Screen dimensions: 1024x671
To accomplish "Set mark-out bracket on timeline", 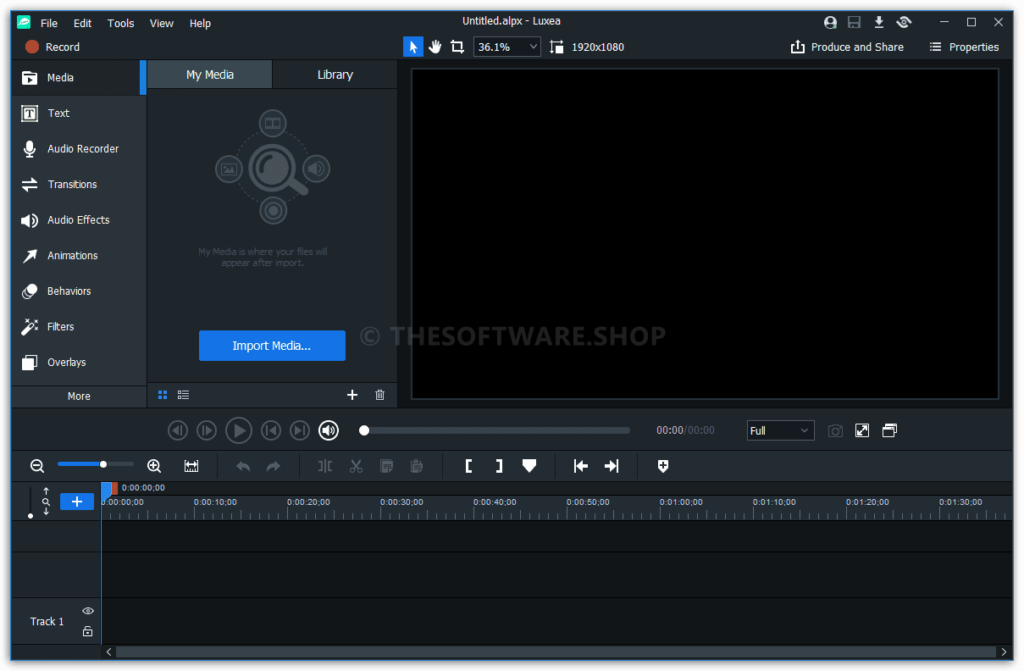I will click(x=499, y=466).
